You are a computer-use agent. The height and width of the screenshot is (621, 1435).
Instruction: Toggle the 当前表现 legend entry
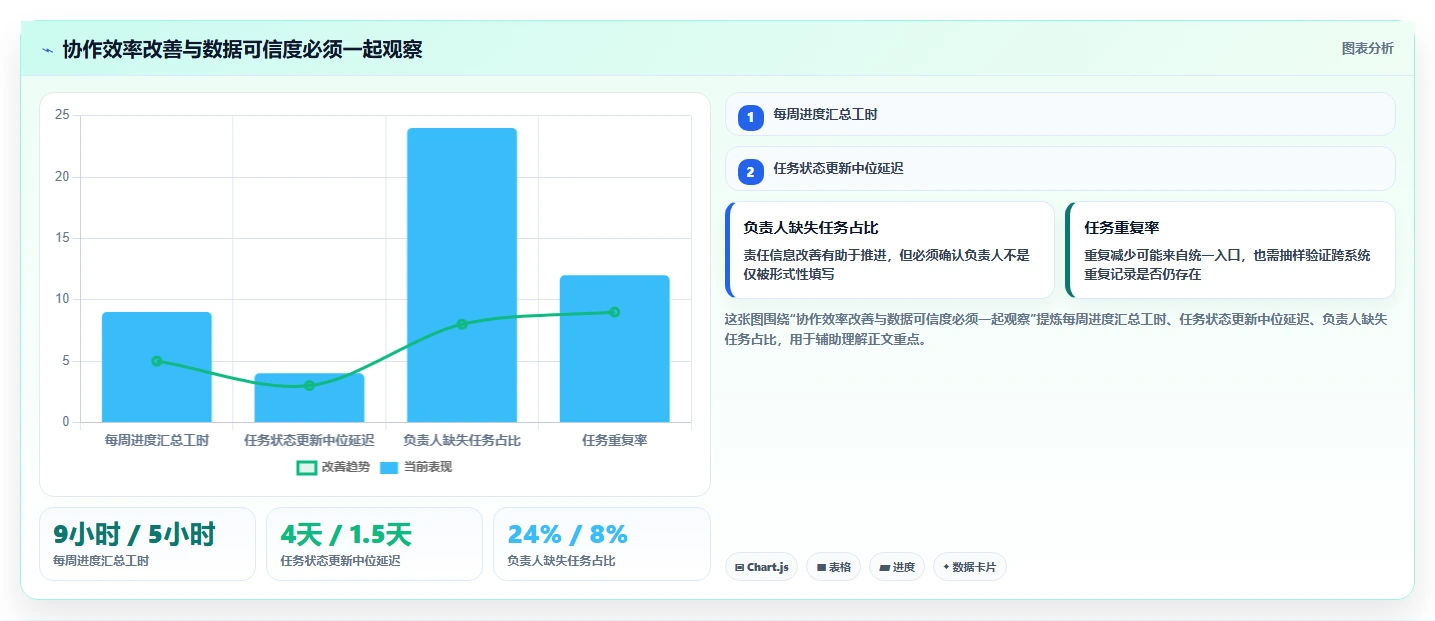(416, 467)
